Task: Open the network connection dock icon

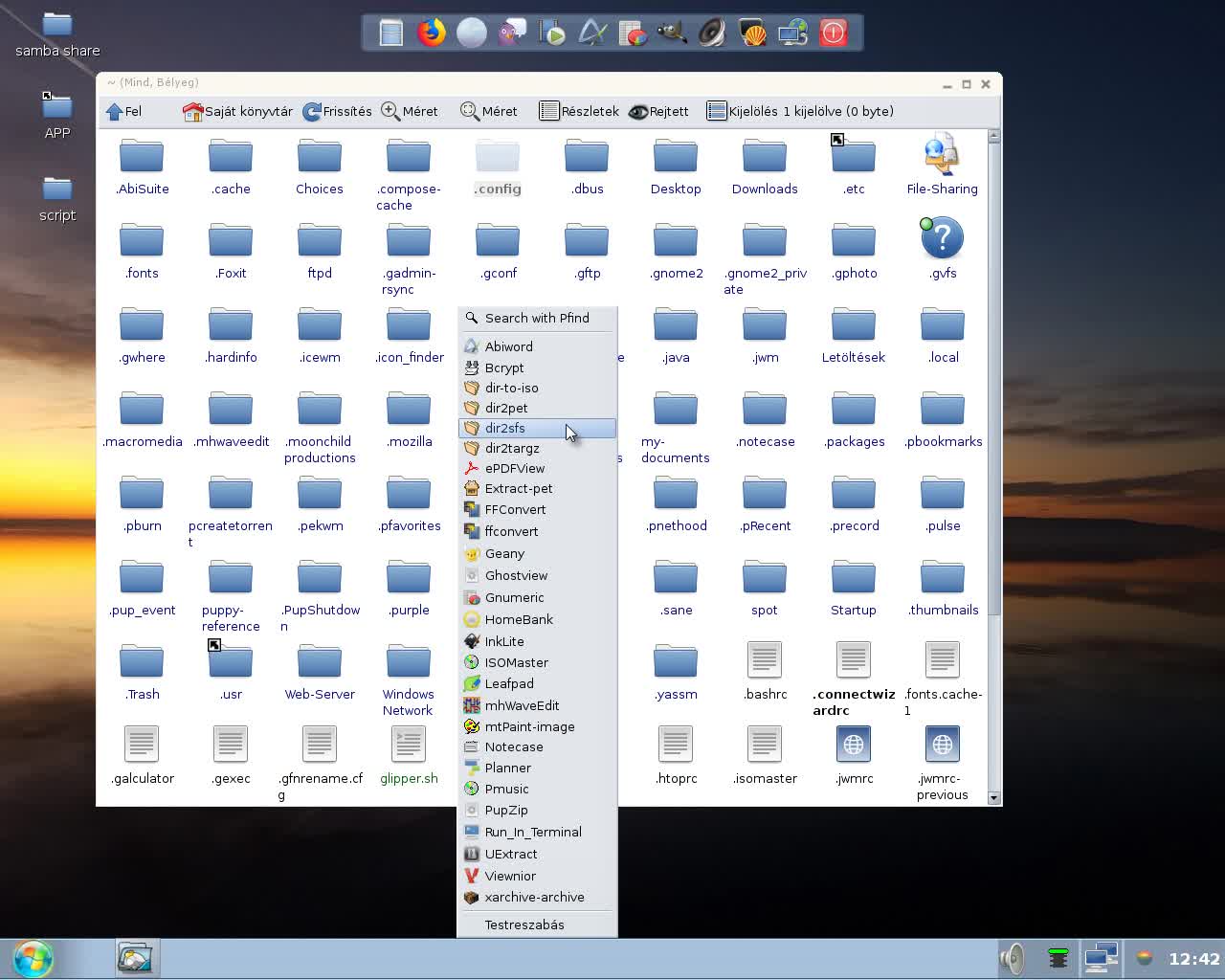Action: coord(793,33)
